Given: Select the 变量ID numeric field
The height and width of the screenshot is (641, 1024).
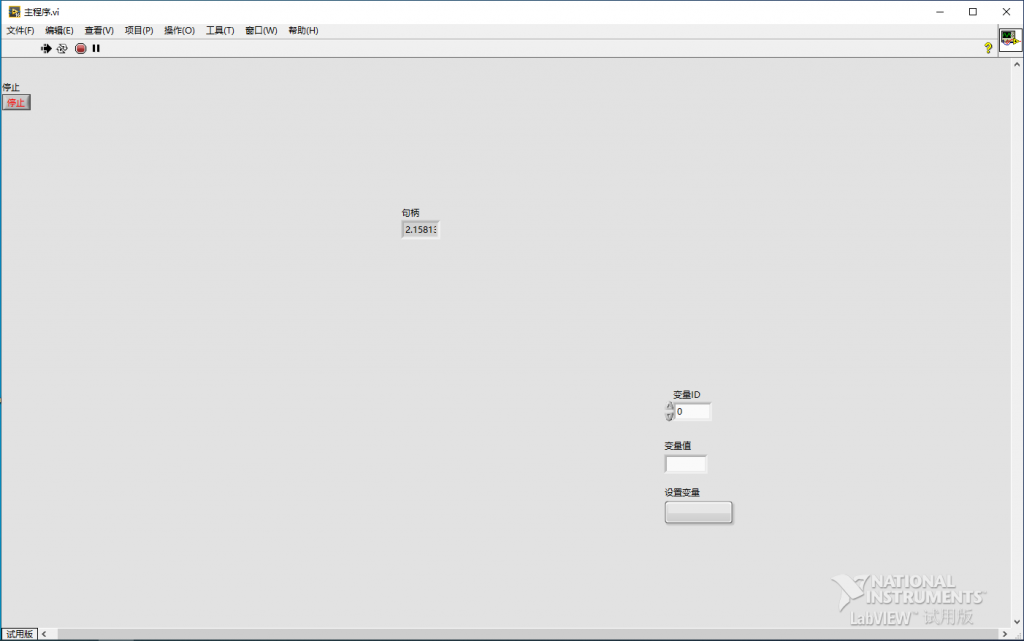Looking at the screenshot, I should [x=693, y=411].
